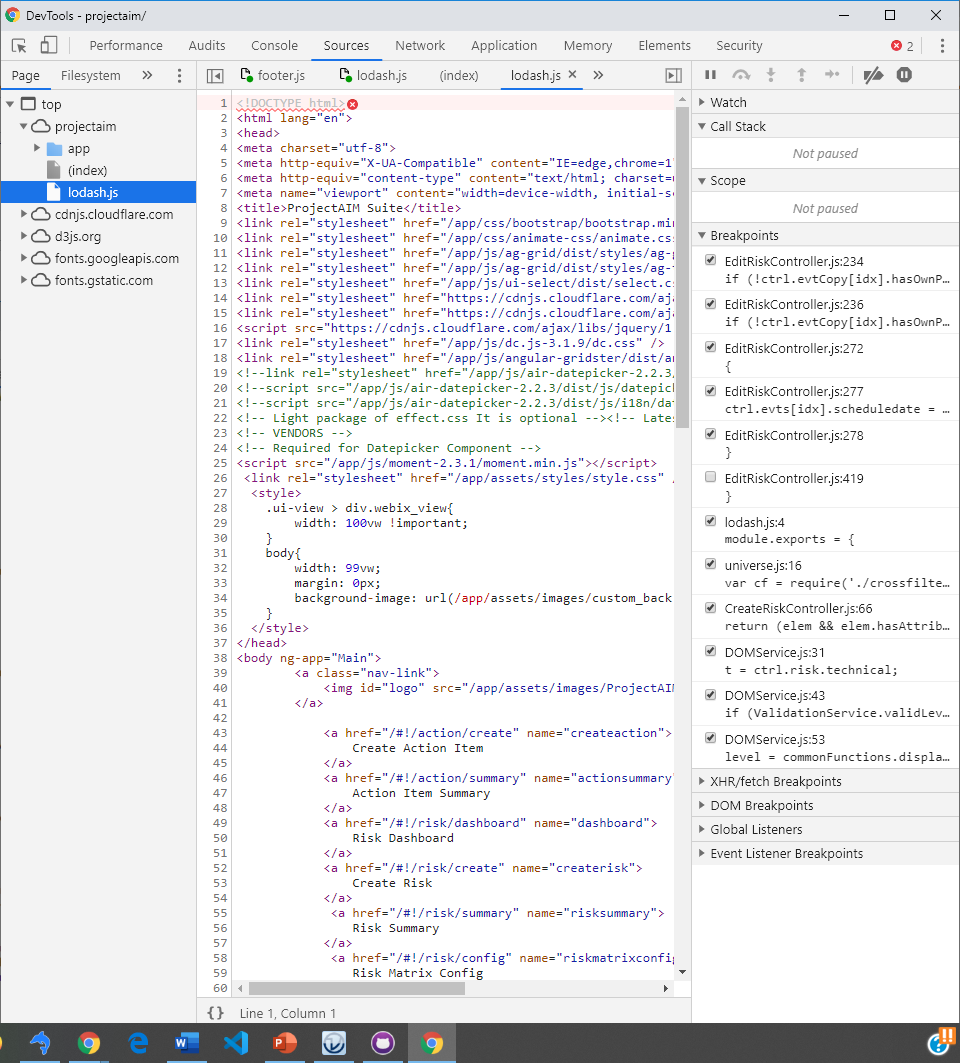This screenshot has width=960, height=1063.
Task: Select the (index) file in tree
Action: coord(87,170)
